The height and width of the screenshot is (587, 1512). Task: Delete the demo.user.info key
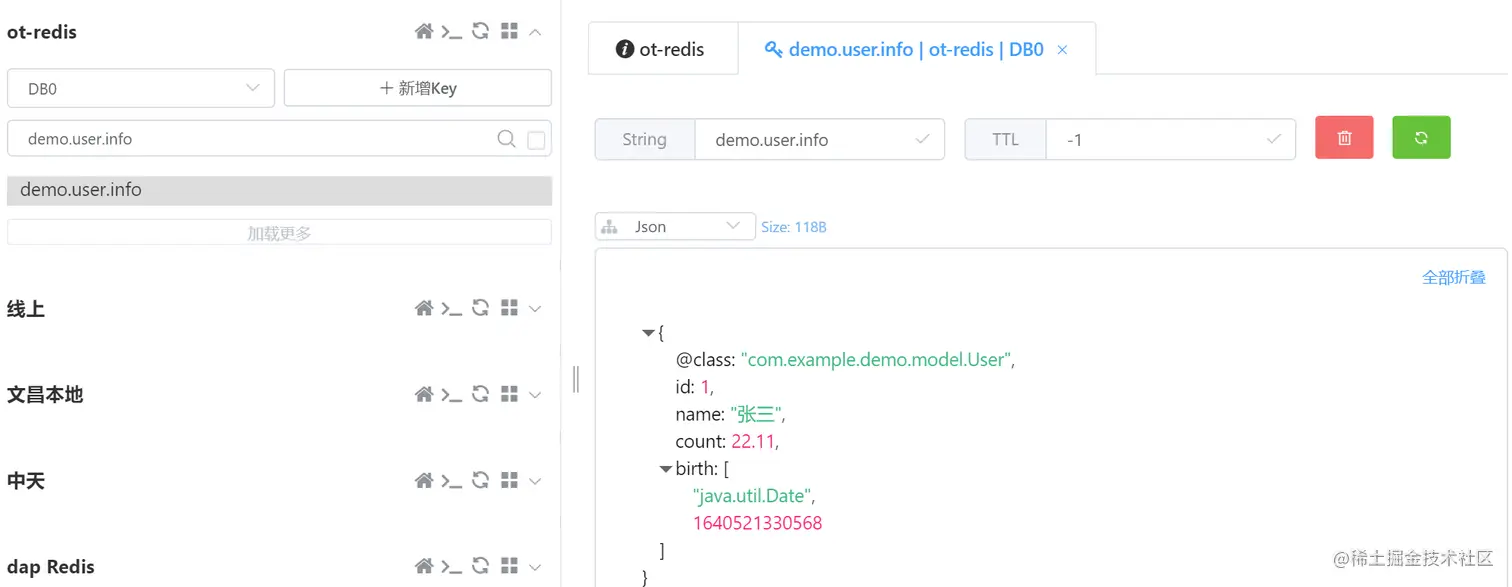point(1344,138)
